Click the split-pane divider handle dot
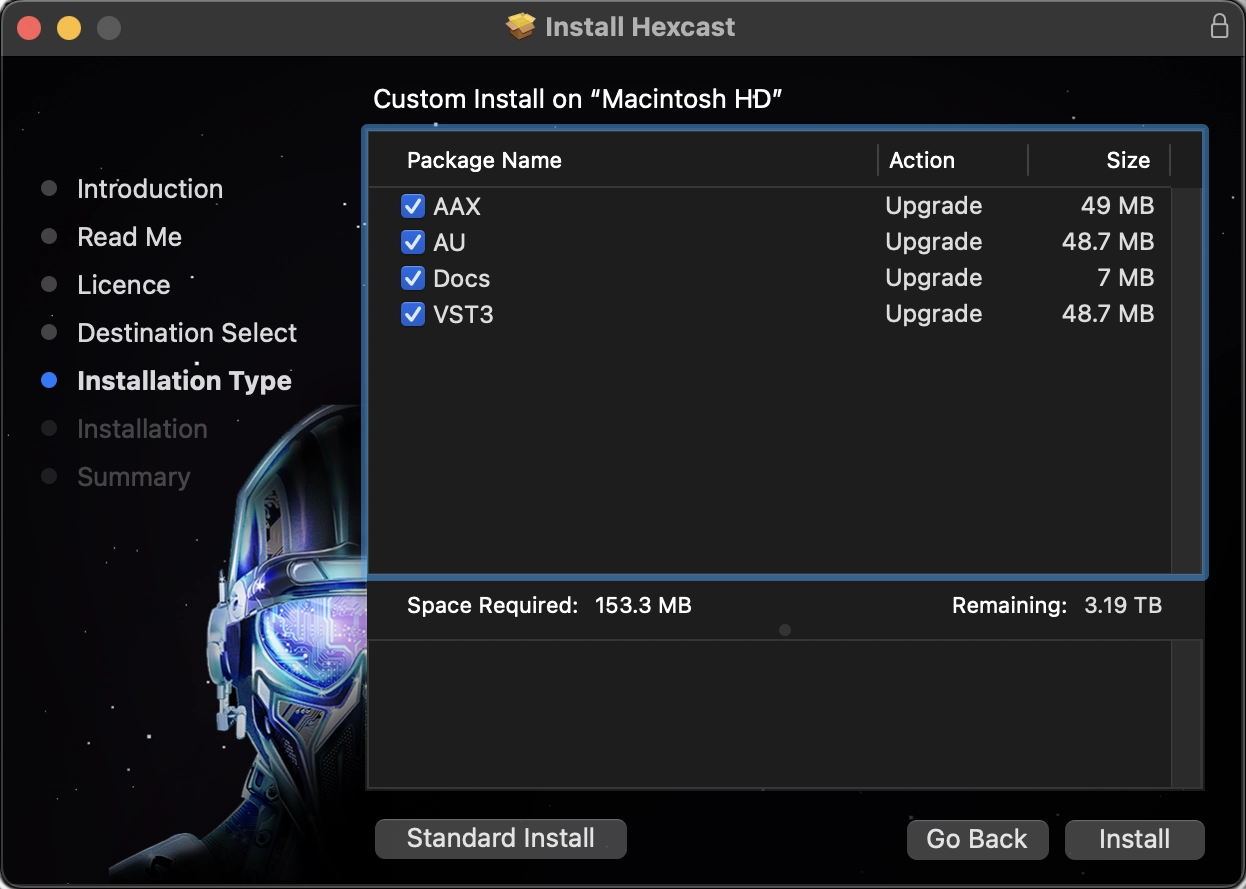Viewport: 1246px width, 889px height. pyautogui.click(x=785, y=630)
